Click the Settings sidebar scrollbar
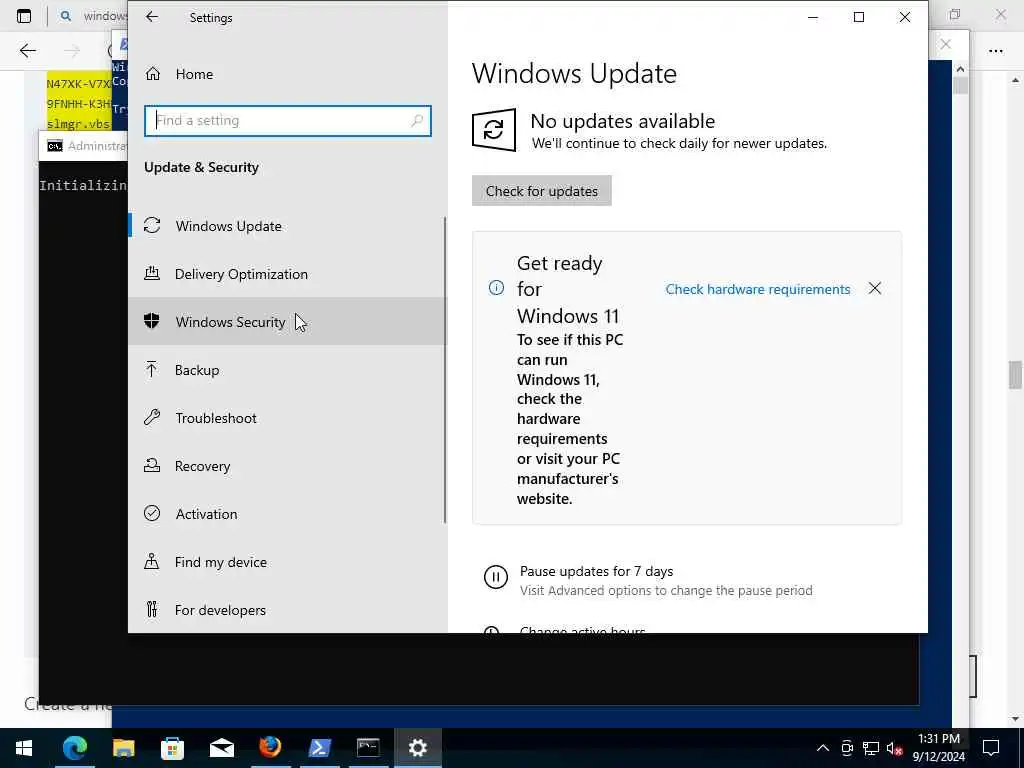 (x=445, y=370)
